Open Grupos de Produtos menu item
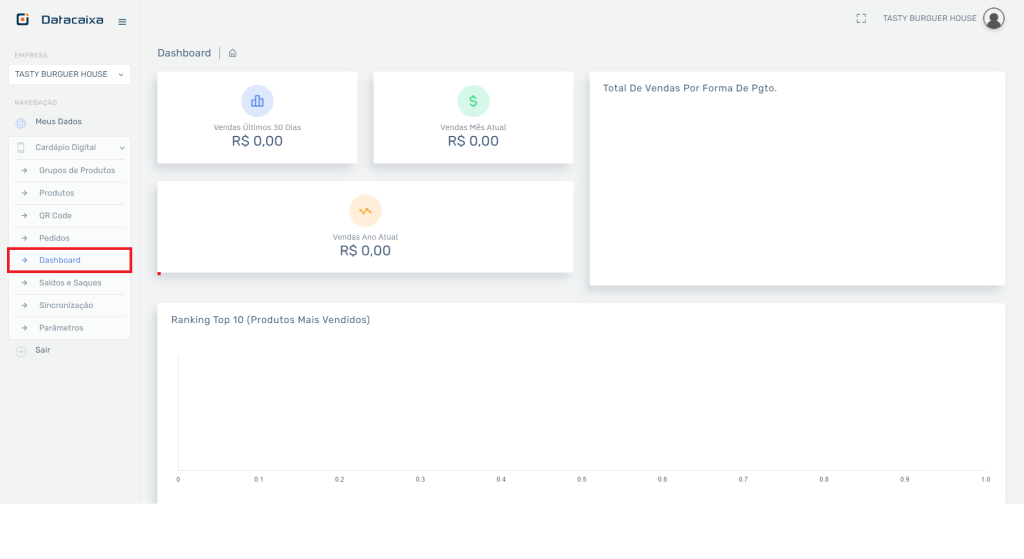Screen dimensions: 1024x559 point(77,170)
